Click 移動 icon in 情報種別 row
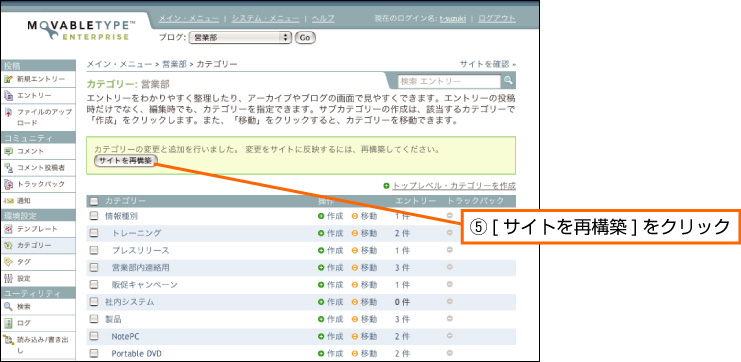This screenshot has width=741, height=362. tap(355, 216)
